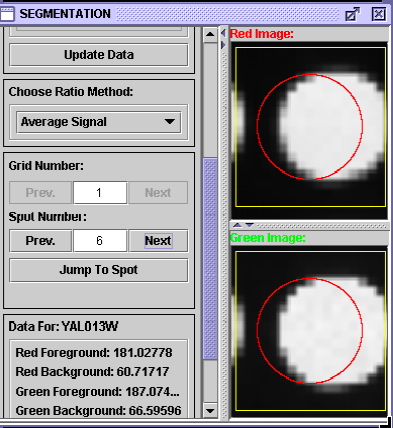Click up arrow on Red/Green image divider
The width and height of the screenshot is (393, 428).
point(237,225)
